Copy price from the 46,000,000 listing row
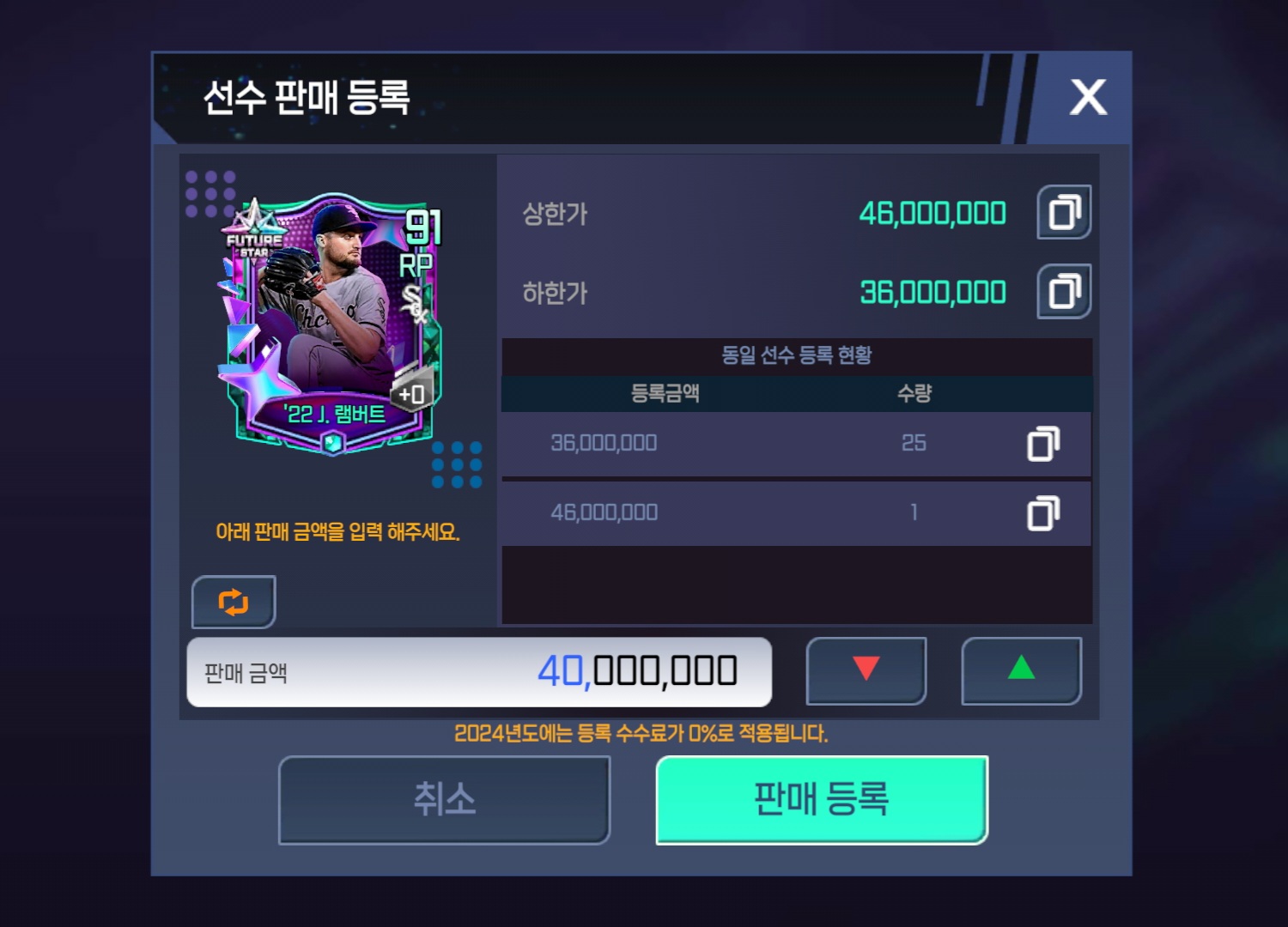This screenshot has width=1288, height=927. coord(1043,512)
